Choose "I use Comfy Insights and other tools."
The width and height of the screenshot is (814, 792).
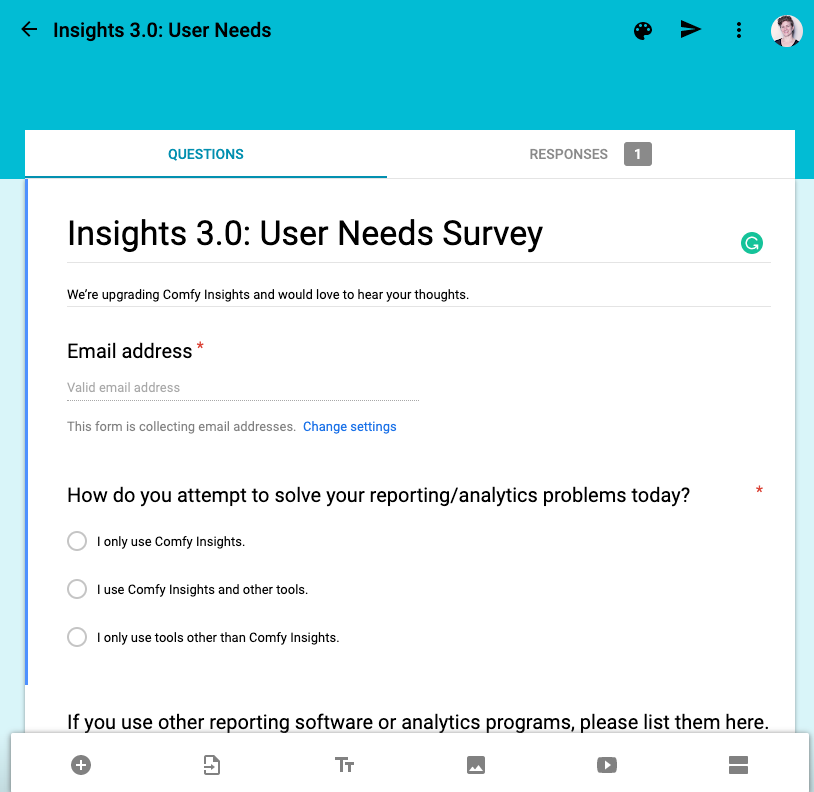(x=77, y=589)
